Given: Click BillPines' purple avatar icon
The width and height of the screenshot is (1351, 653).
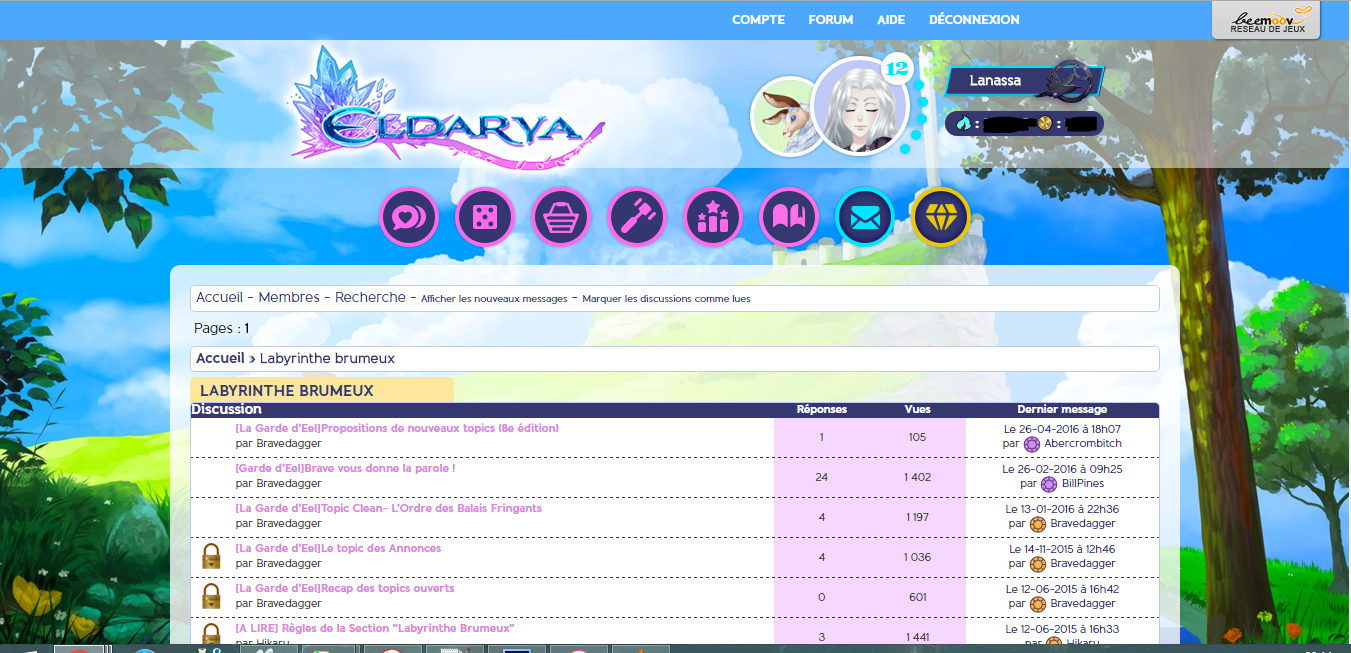Looking at the screenshot, I should pyautogui.click(x=1049, y=484).
